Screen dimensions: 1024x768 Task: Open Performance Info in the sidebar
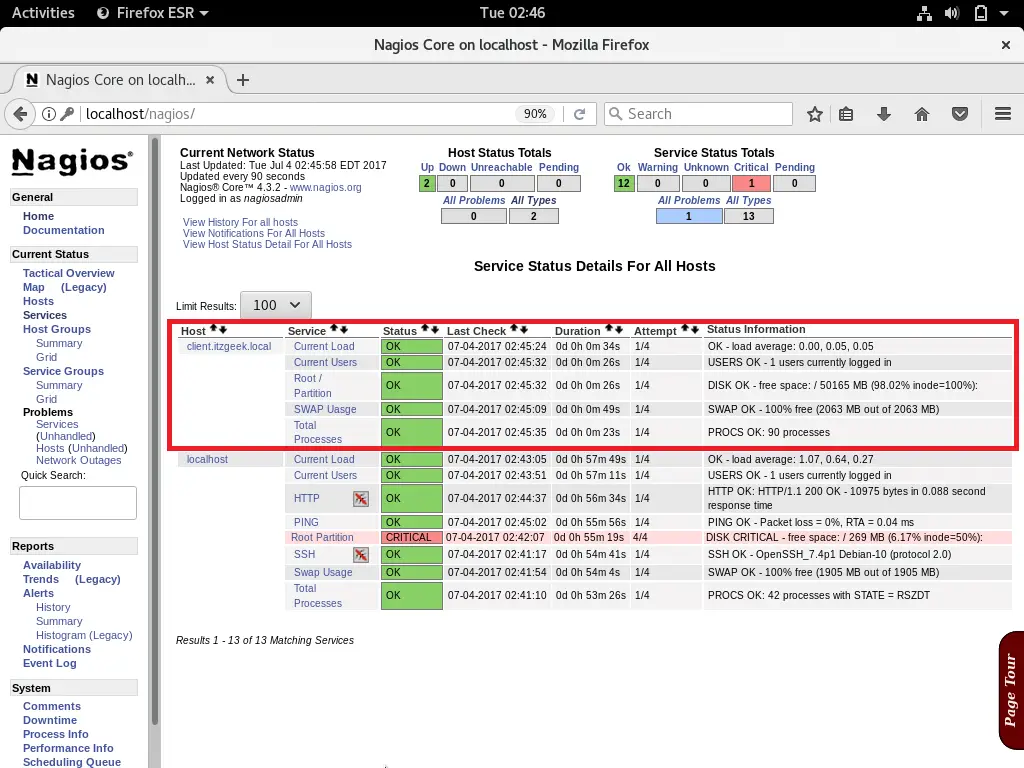point(68,748)
